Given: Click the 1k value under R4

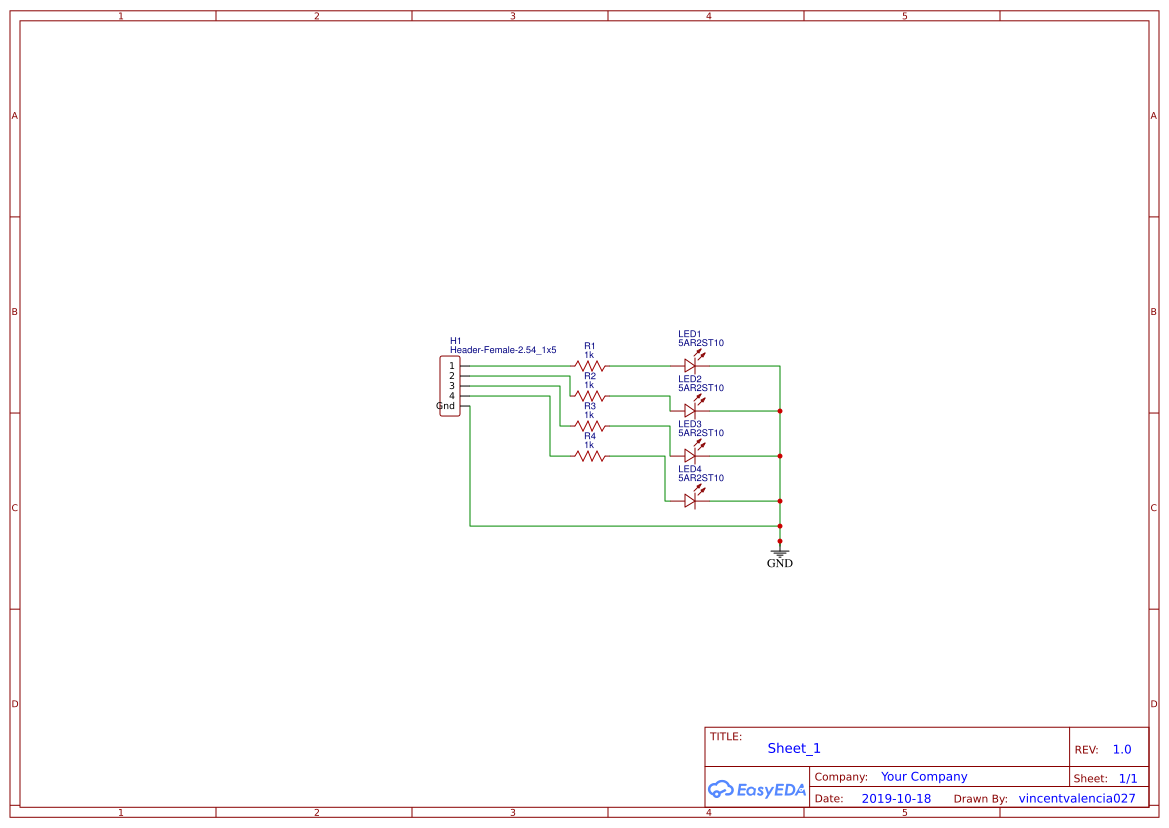Looking at the screenshot, I should point(589,445).
